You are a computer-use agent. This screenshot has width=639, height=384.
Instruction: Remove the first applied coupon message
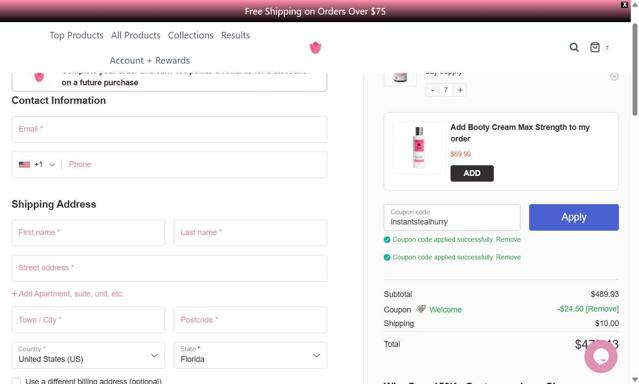(x=508, y=239)
